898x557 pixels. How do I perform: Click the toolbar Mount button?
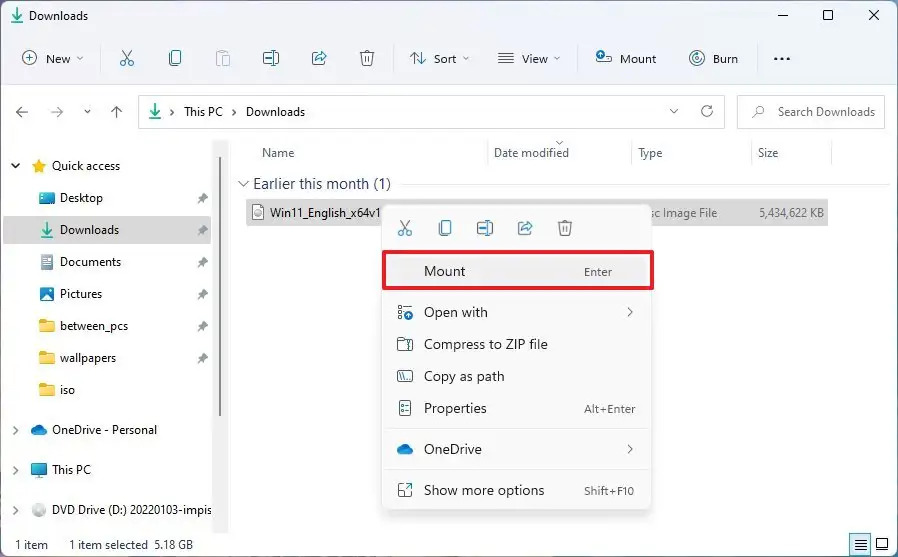pos(626,58)
